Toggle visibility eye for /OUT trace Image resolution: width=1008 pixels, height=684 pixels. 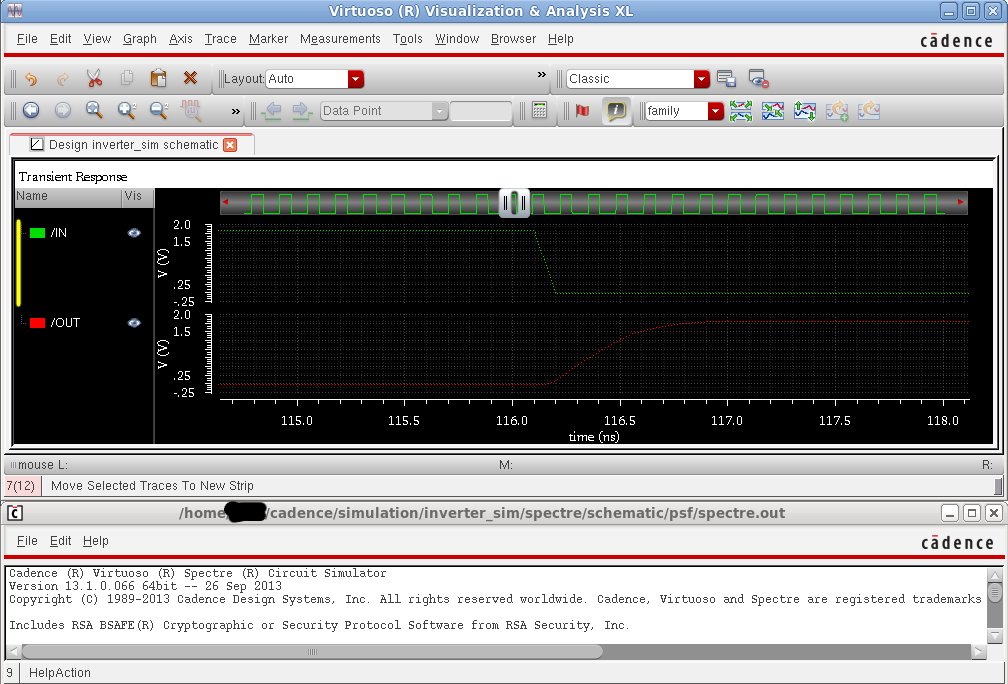coord(134,323)
